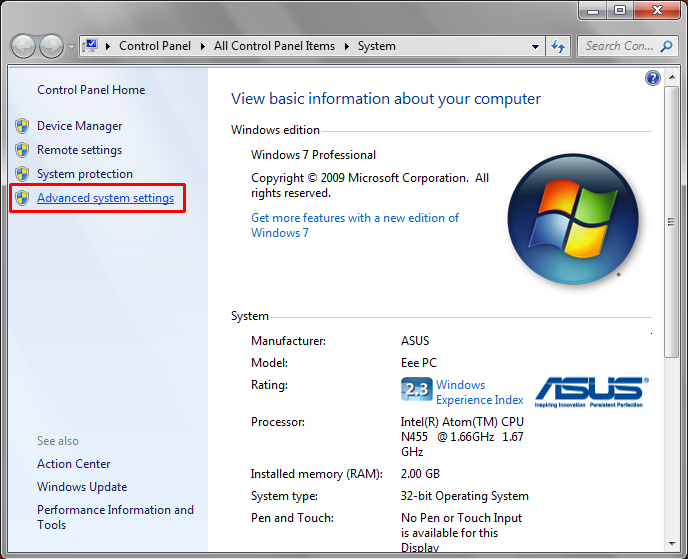Maximize the System window

[620, 11]
